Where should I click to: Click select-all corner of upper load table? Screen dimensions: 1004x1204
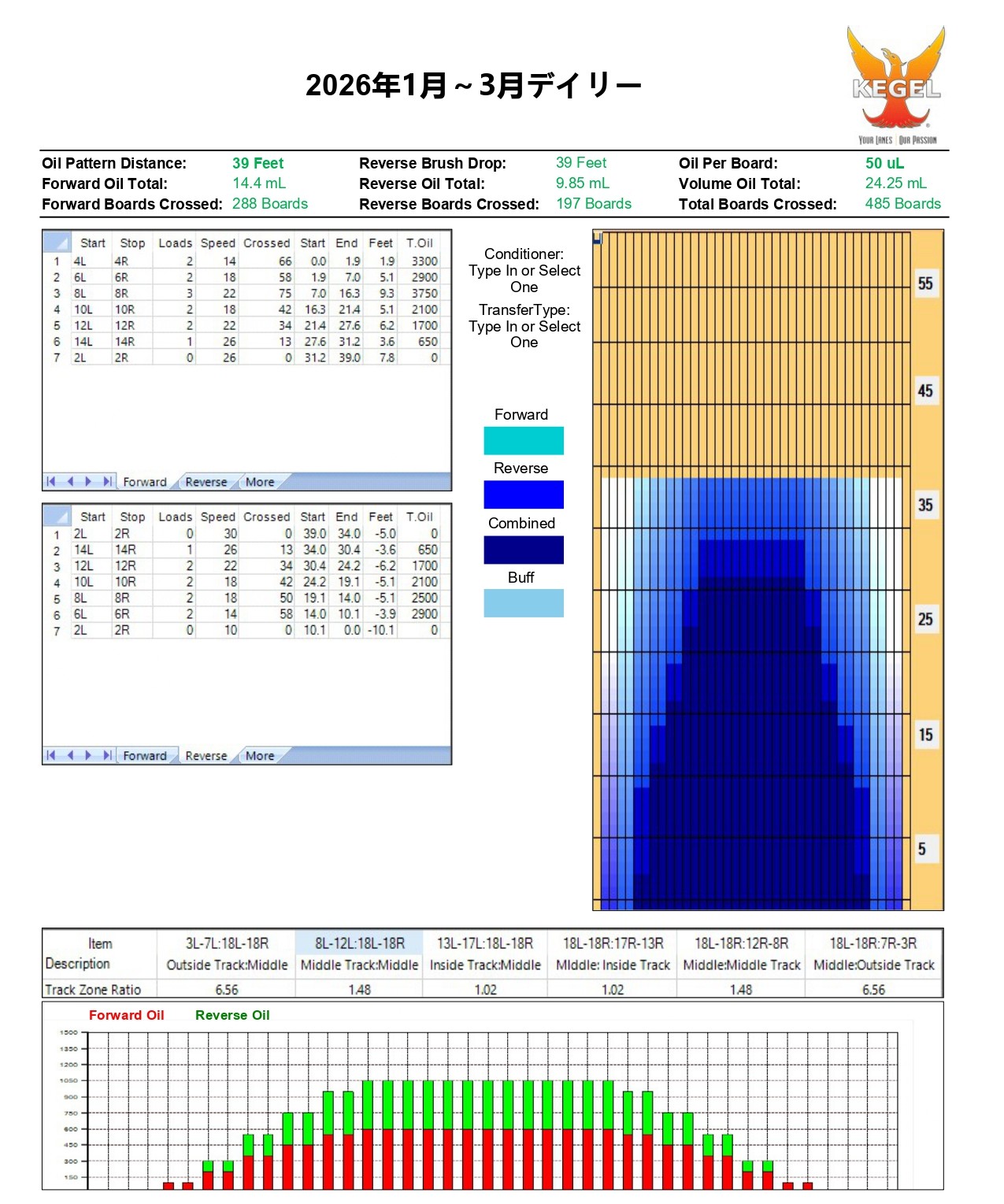57,243
